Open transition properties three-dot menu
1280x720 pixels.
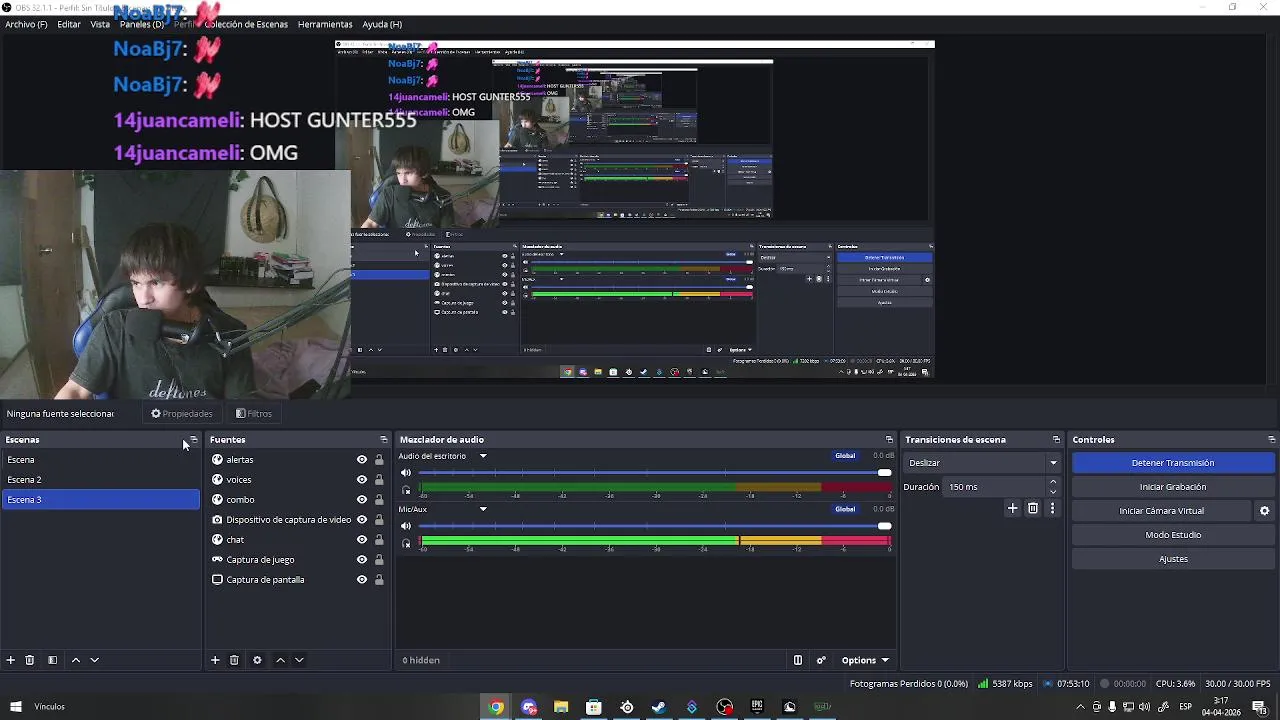pyautogui.click(x=1052, y=508)
